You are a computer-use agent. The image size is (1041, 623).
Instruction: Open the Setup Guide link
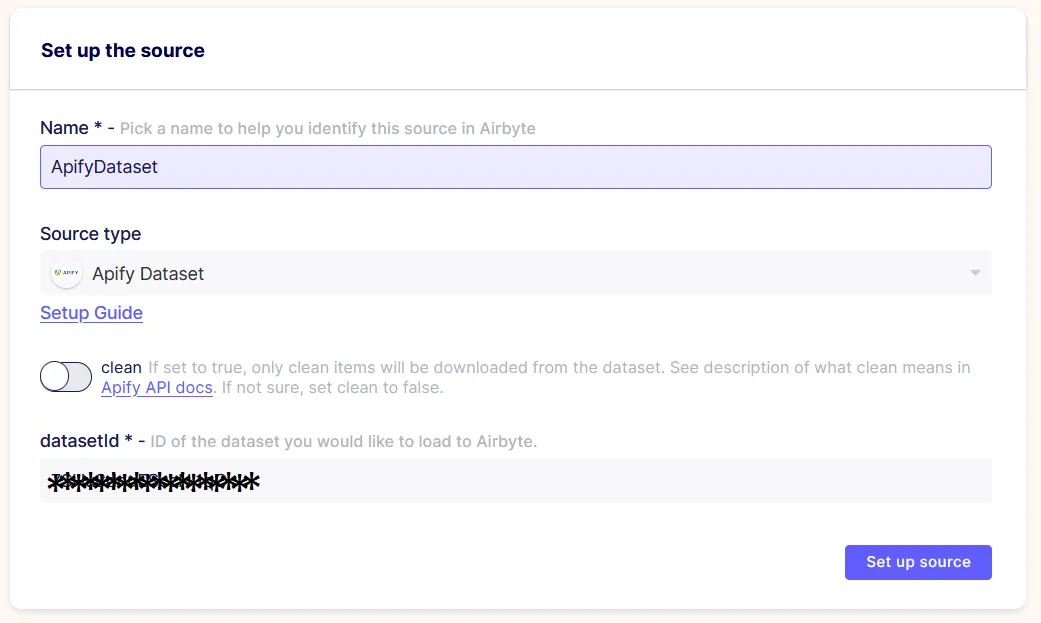click(92, 313)
